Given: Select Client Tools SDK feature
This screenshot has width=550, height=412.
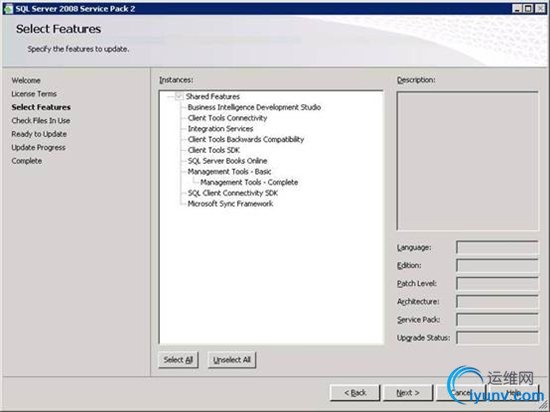Looking at the screenshot, I should (214, 150).
